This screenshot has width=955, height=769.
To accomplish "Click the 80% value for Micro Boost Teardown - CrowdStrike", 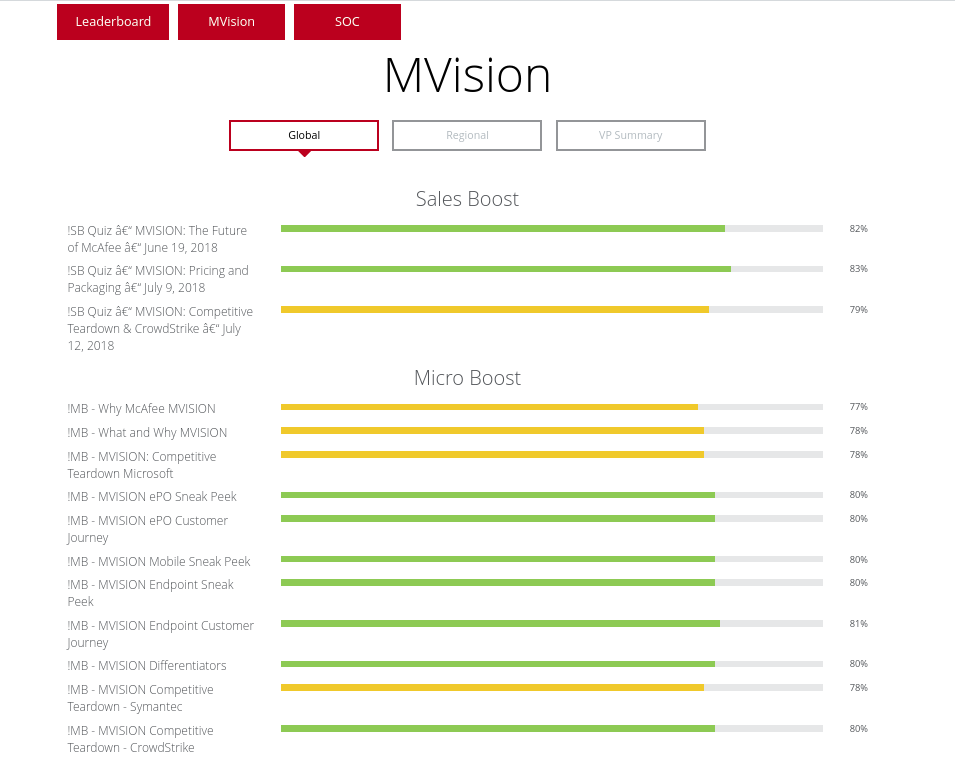I will tap(858, 729).
